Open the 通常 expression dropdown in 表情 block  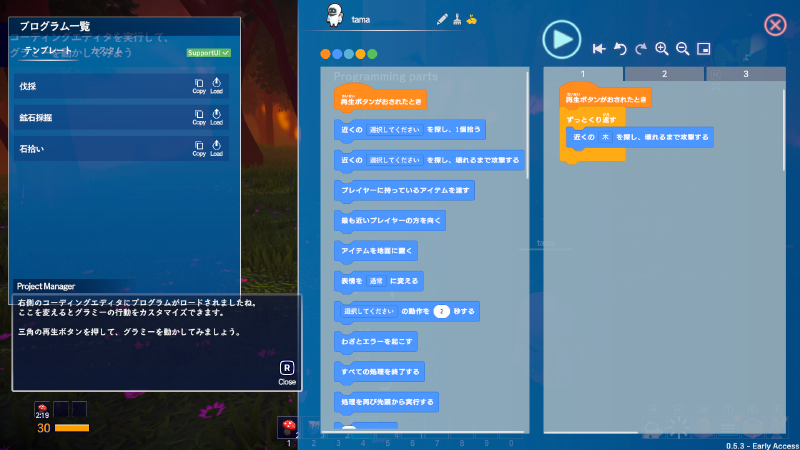(x=375, y=282)
